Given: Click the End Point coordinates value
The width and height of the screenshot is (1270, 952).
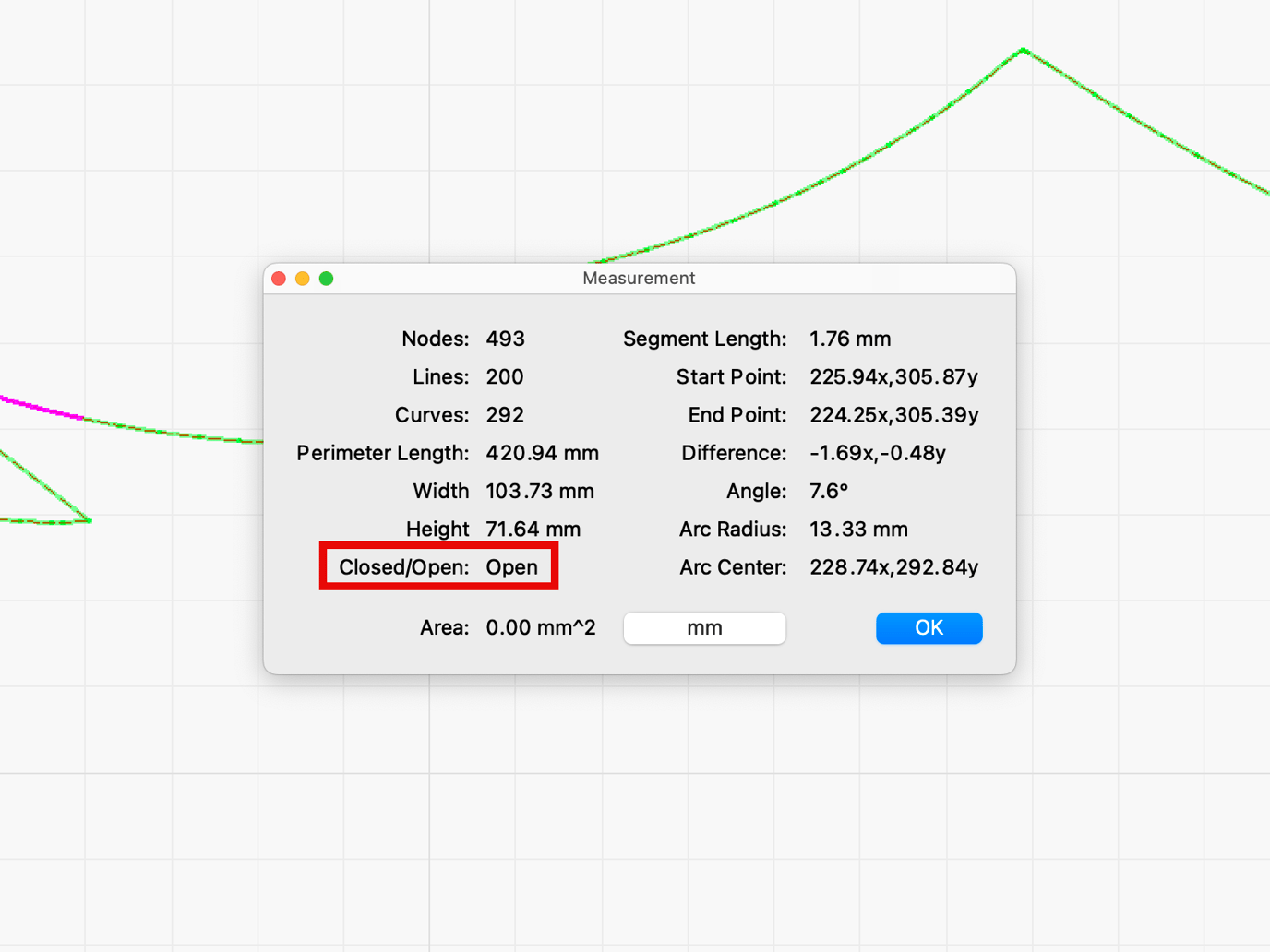Looking at the screenshot, I should 893,415.
